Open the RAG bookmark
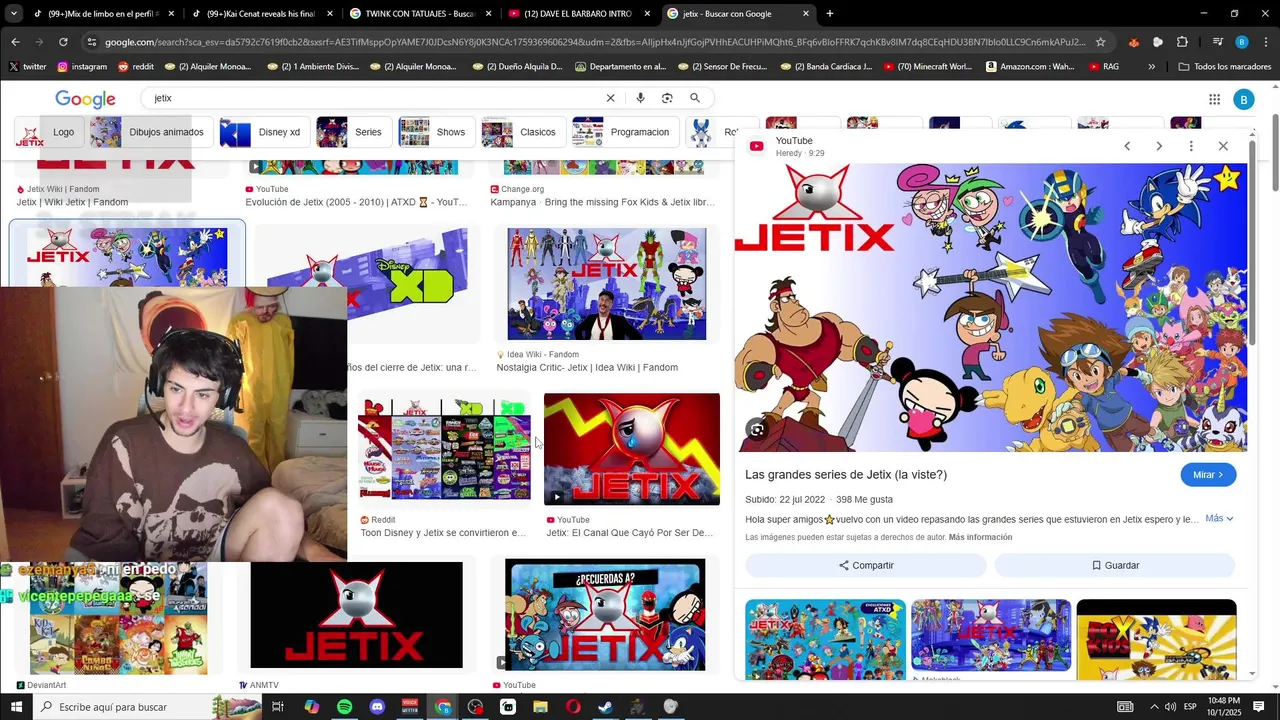1280x720 pixels. coord(1102,67)
